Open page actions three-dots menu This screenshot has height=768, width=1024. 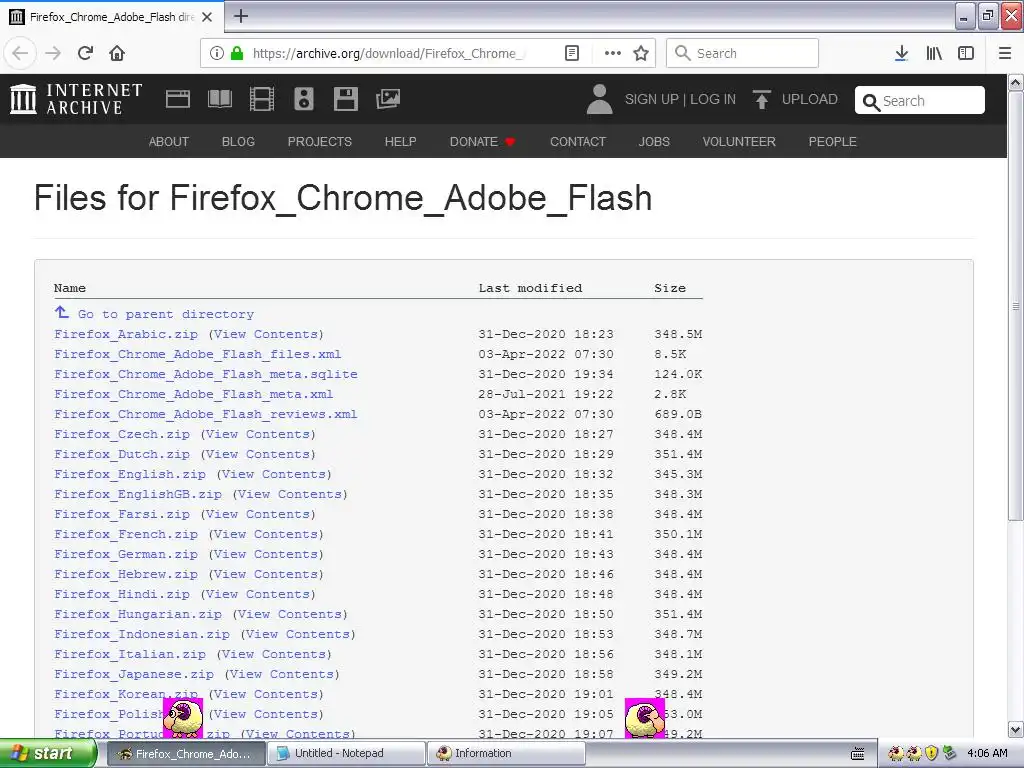613,54
